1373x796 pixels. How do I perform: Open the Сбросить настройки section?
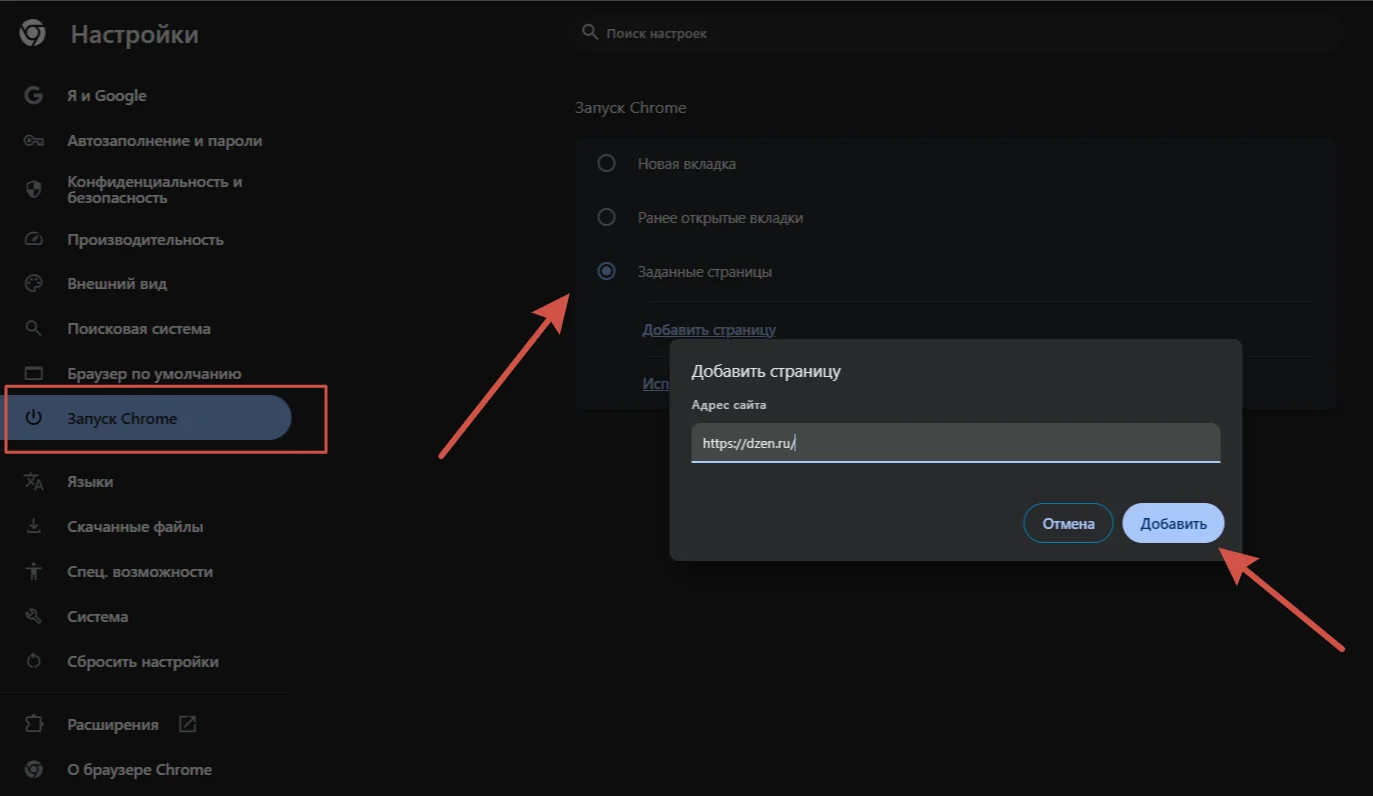pos(143,662)
